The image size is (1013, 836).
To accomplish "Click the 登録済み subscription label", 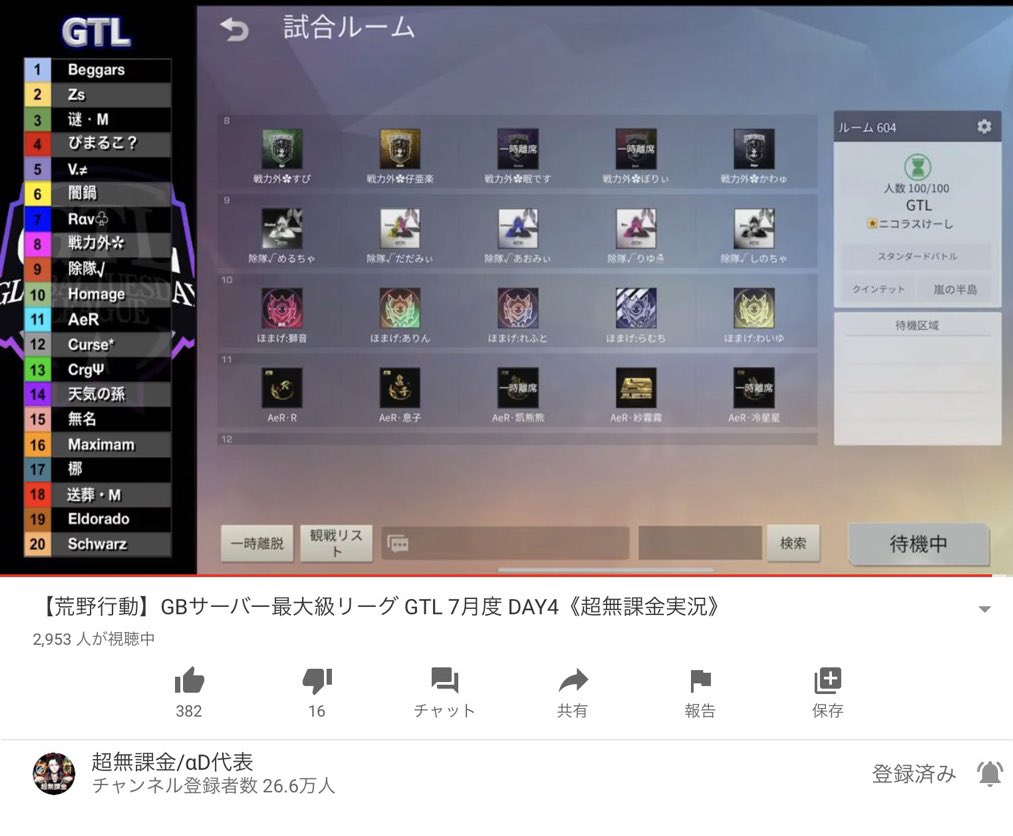I will point(913,772).
